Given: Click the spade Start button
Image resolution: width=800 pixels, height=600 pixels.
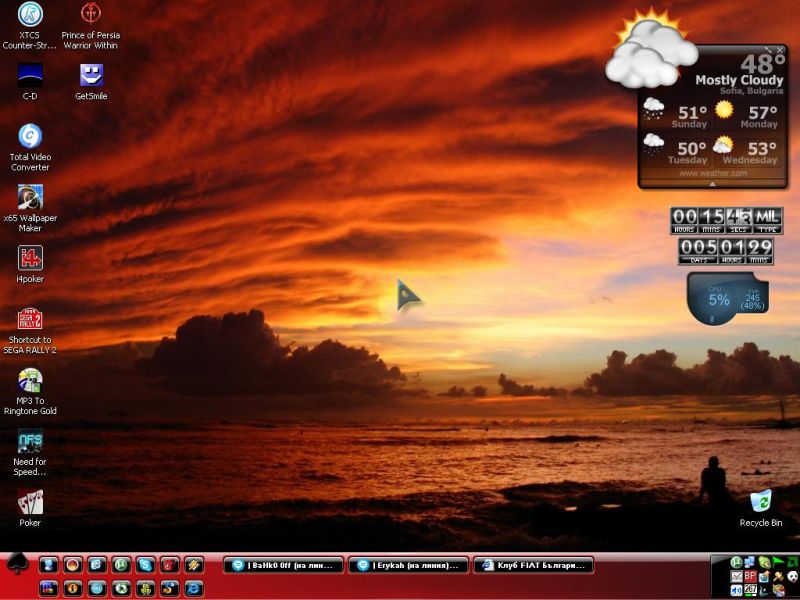Looking at the screenshot, I should click(x=17, y=566).
